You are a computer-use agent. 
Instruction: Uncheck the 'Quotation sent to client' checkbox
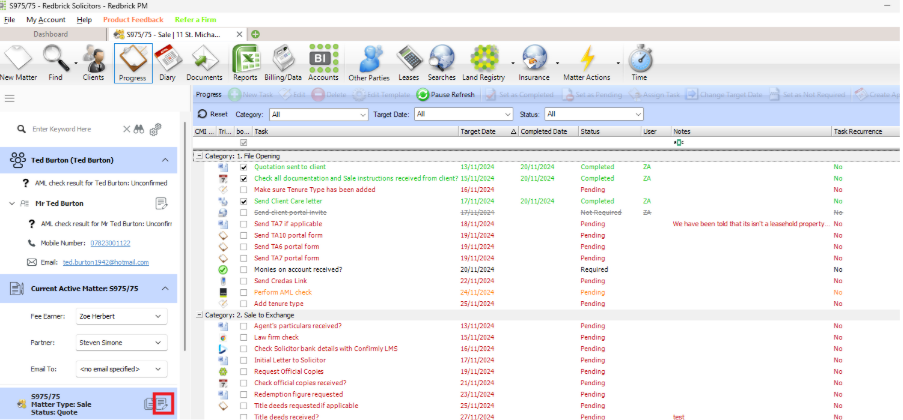pyautogui.click(x=243, y=166)
